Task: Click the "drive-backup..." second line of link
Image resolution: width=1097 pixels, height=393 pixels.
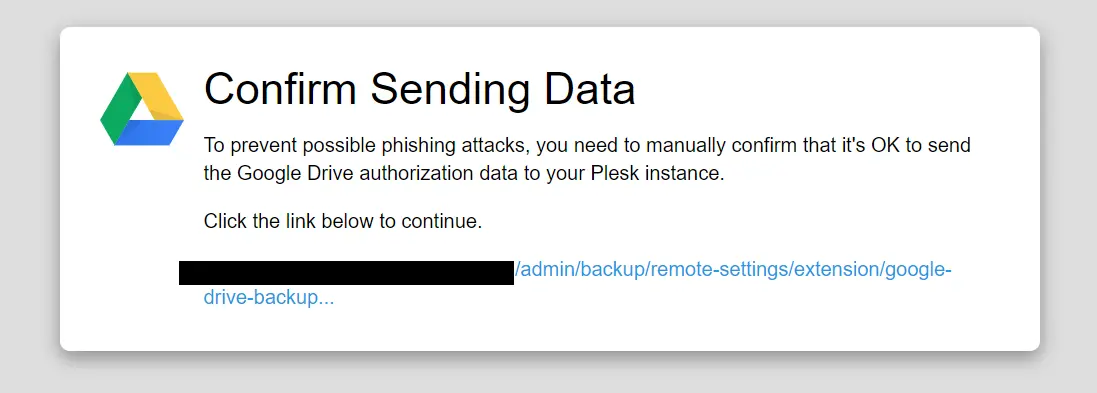Action: 269,298
